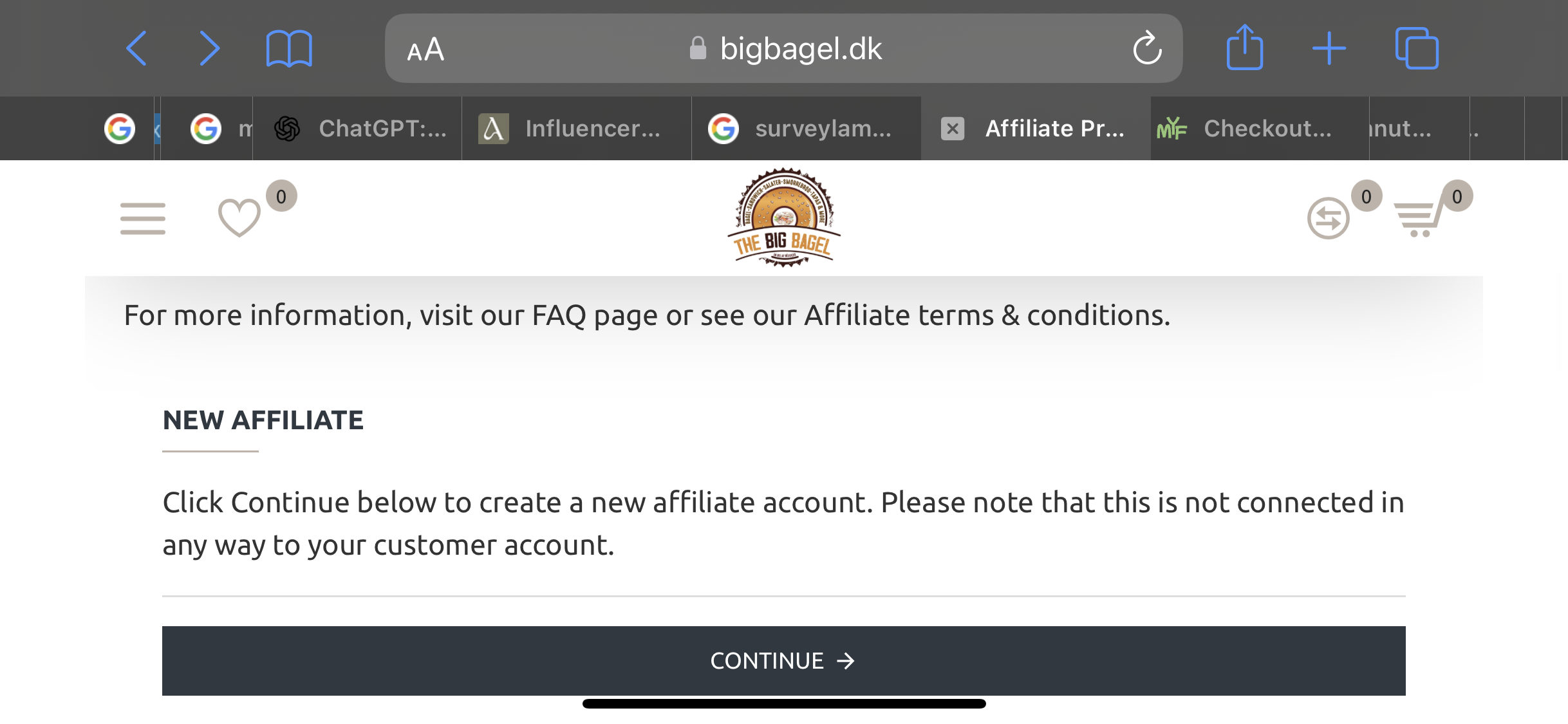Go back with the Safari back arrow
The height and width of the screenshot is (724, 1568).
point(136,48)
